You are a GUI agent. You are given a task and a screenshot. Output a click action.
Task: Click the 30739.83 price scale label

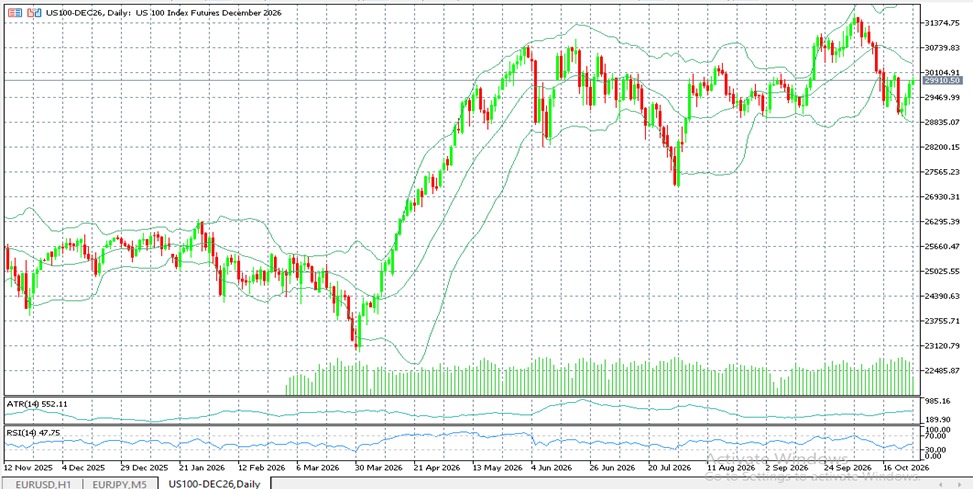[x=942, y=48]
